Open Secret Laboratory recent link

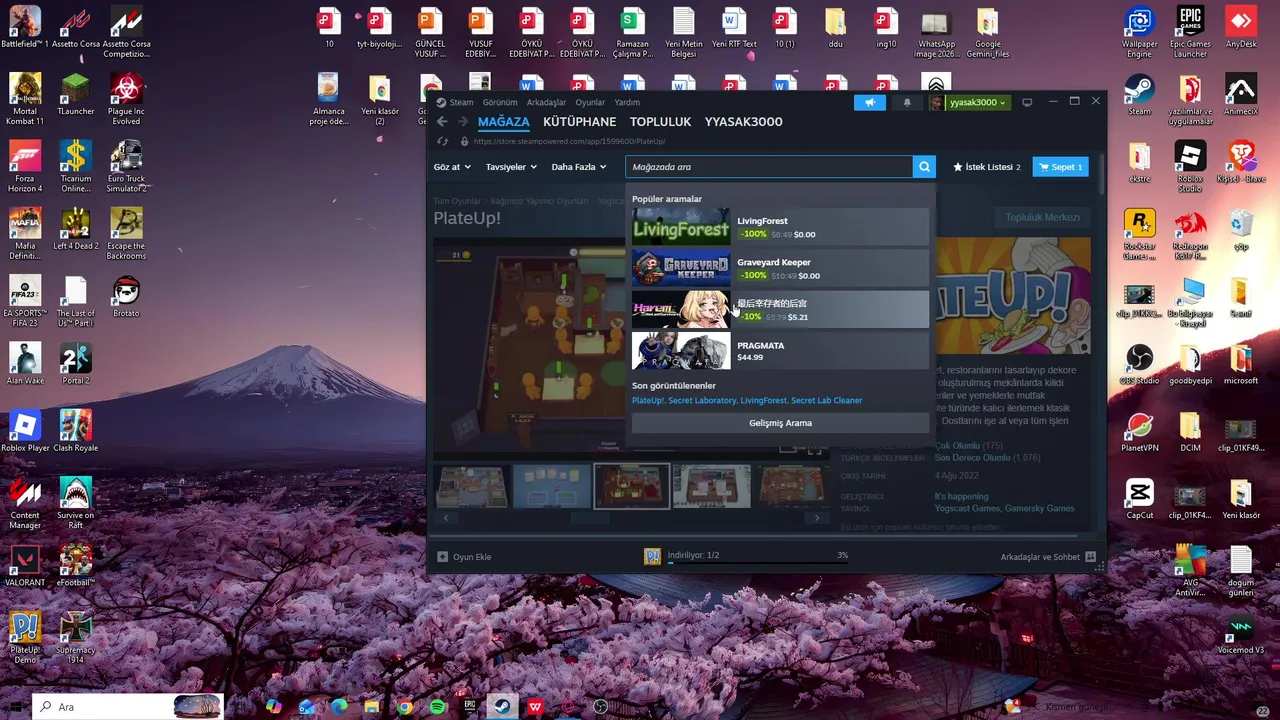[702, 400]
